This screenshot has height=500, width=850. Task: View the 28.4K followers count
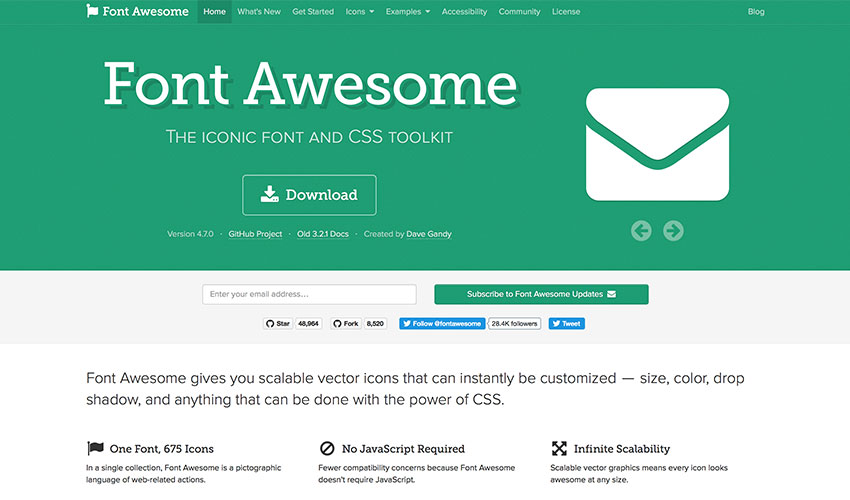click(514, 324)
